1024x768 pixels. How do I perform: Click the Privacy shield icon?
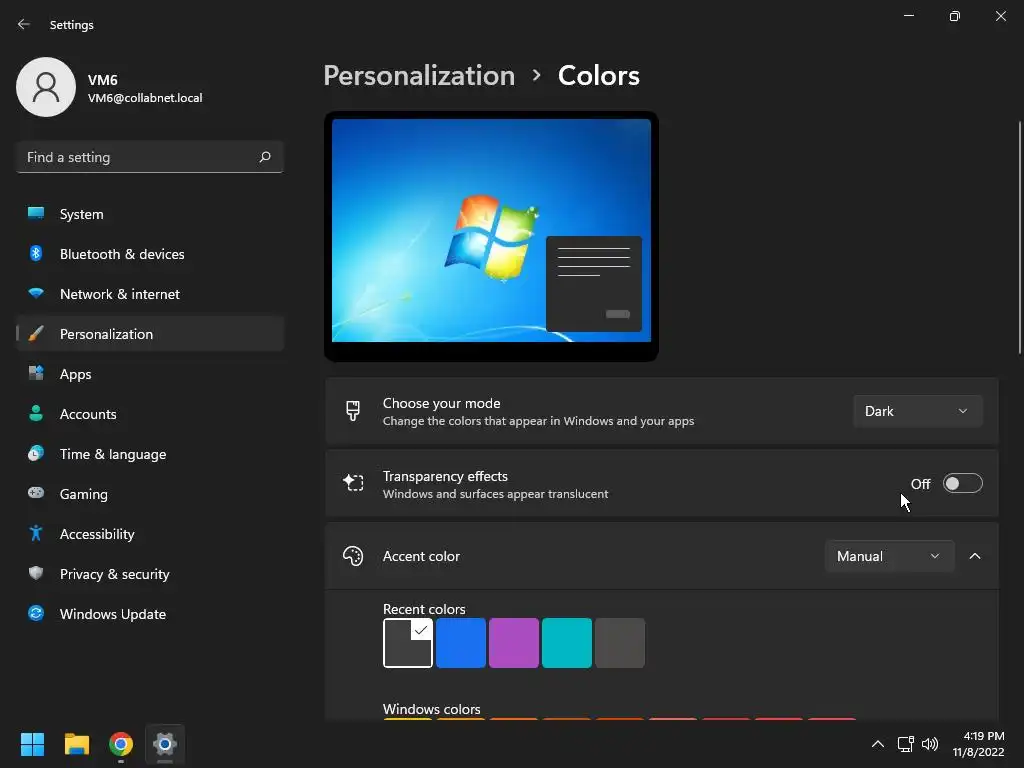(36, 573)
